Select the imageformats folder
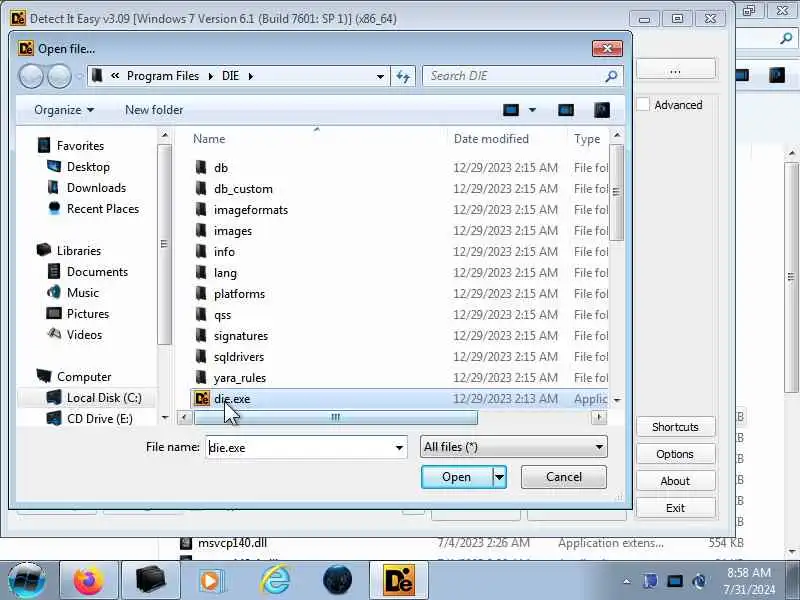Screen dimensions: 800x600 251,210
